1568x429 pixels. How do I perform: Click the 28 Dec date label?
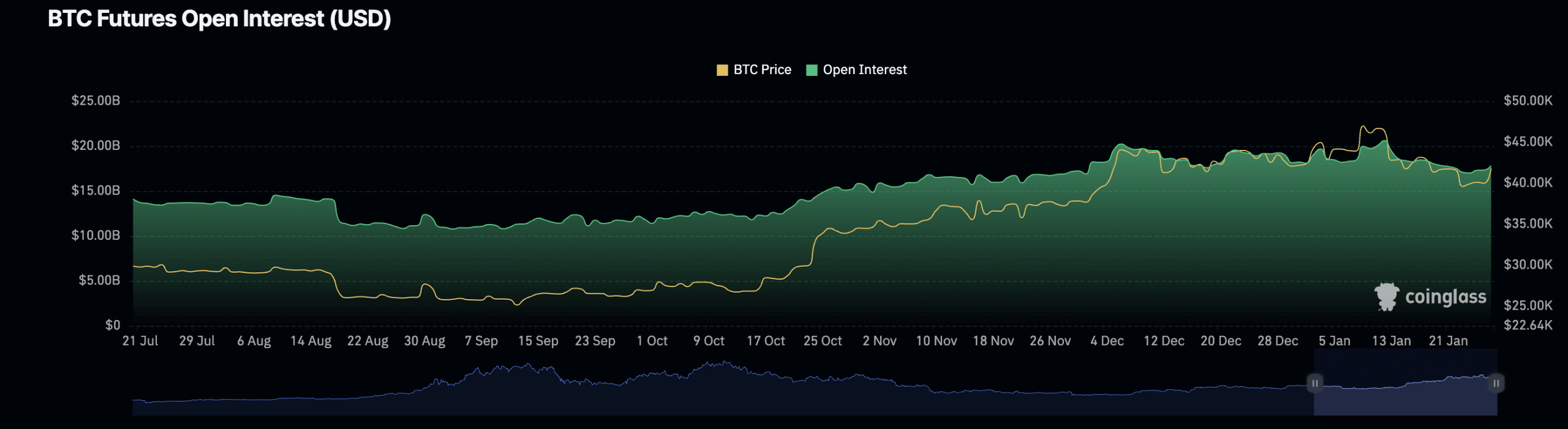coord(1278,341)
